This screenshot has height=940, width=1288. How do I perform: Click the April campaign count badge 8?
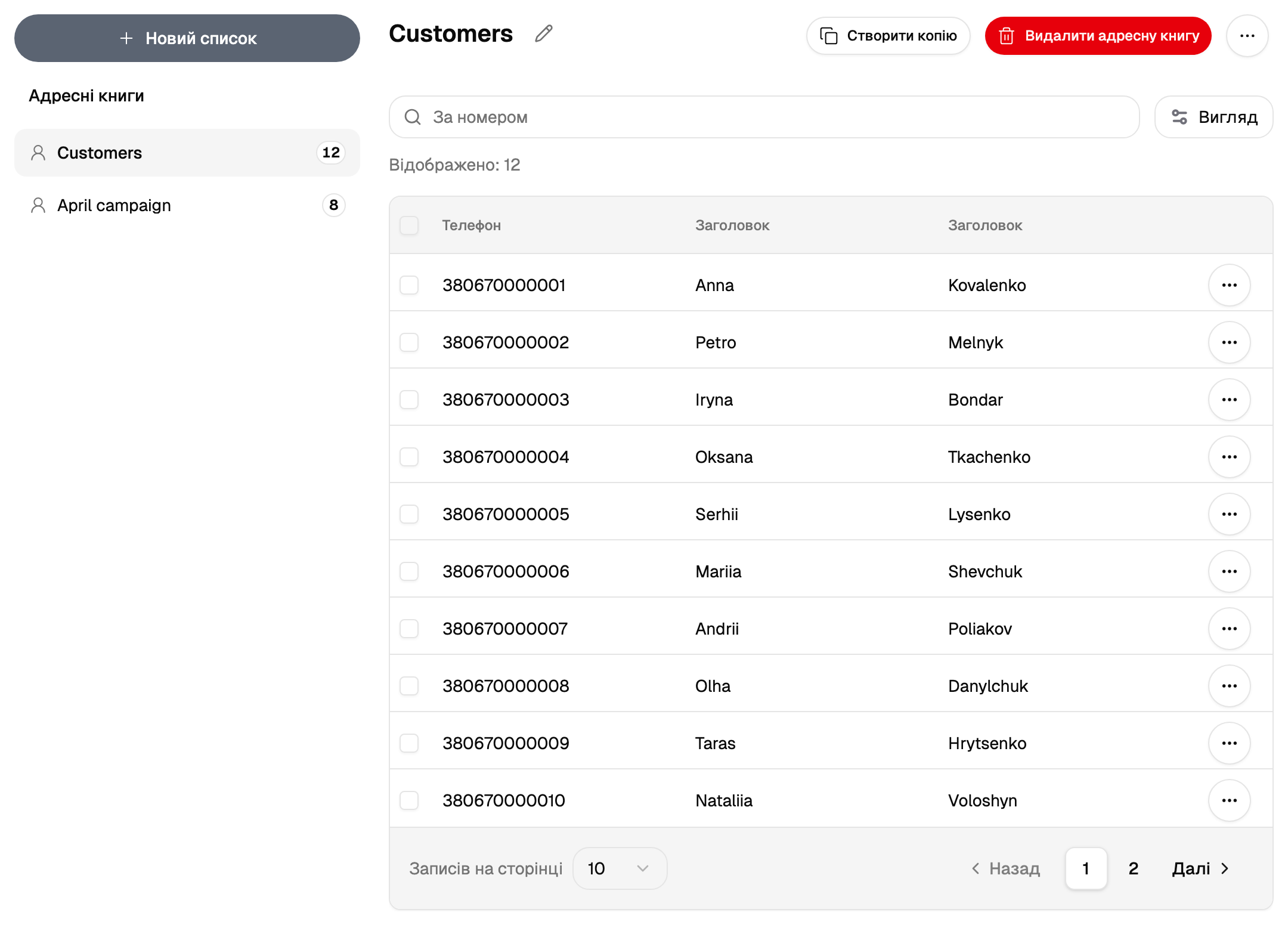pyautogui.click(x=333, y=205)
